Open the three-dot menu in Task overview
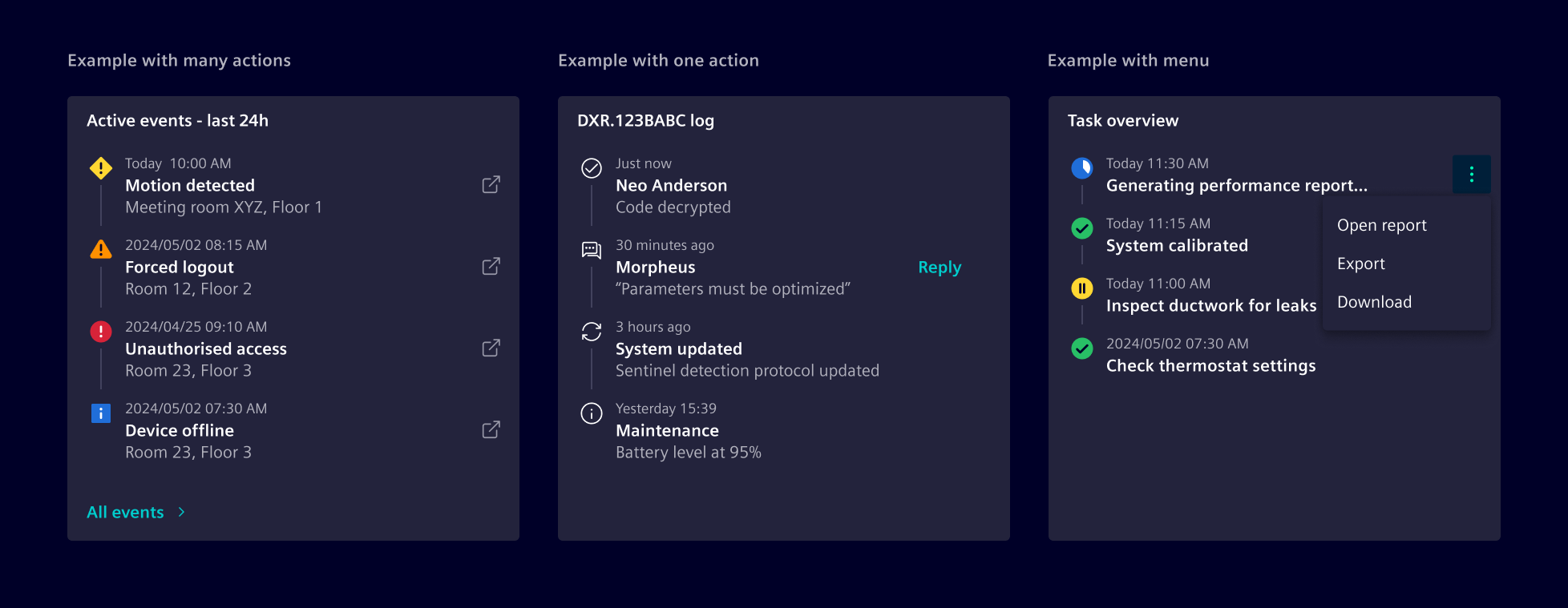Viewport: 1568px width, 608px height. (1471, 174)
